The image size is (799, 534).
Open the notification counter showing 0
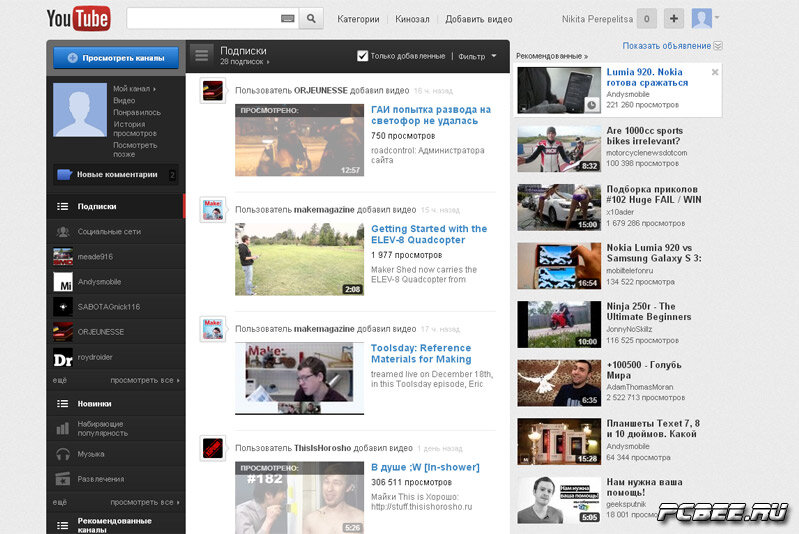pyautogui.click(x=647, y=19)
